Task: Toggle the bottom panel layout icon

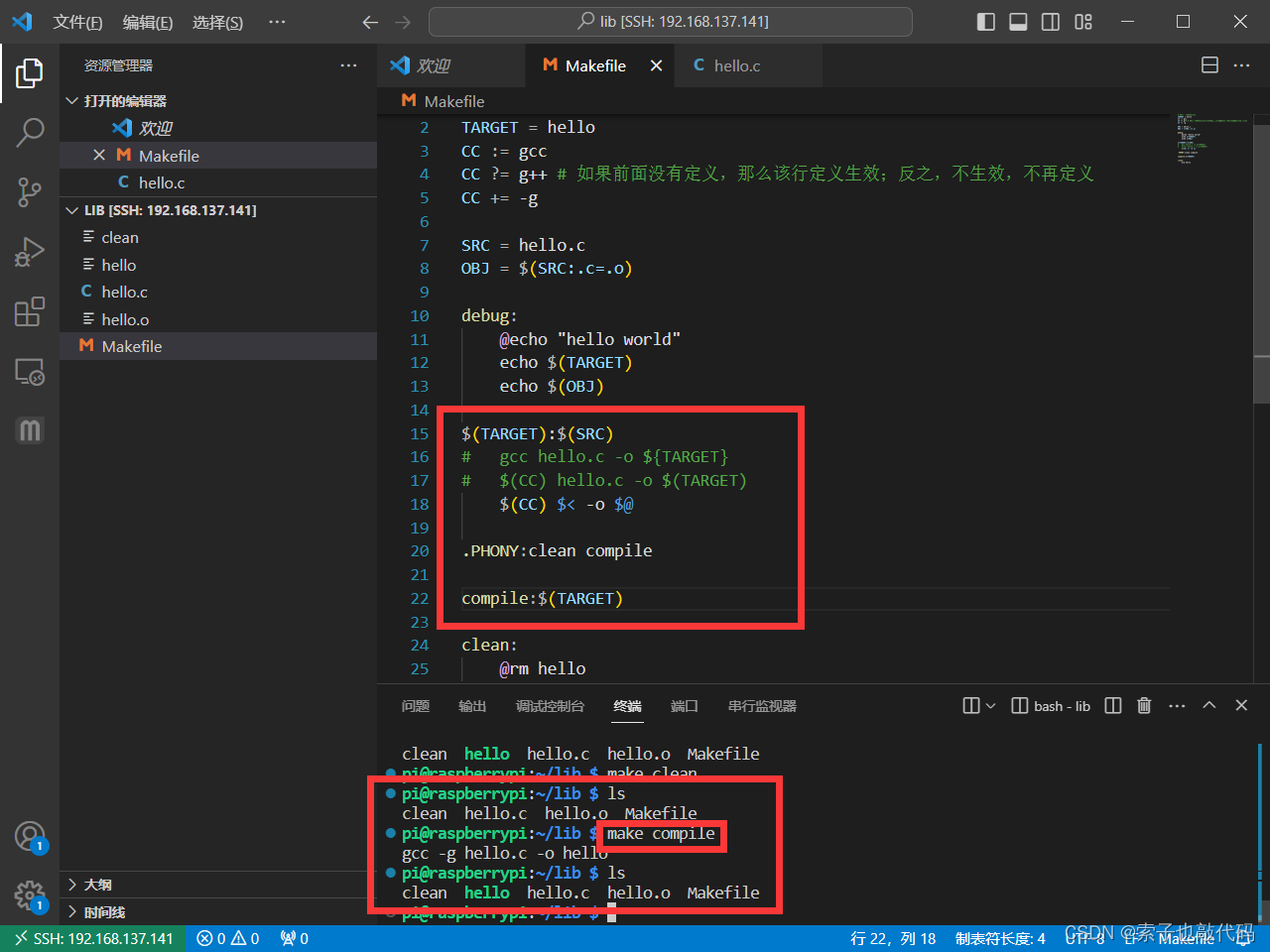Action: tap(1018, 22)
